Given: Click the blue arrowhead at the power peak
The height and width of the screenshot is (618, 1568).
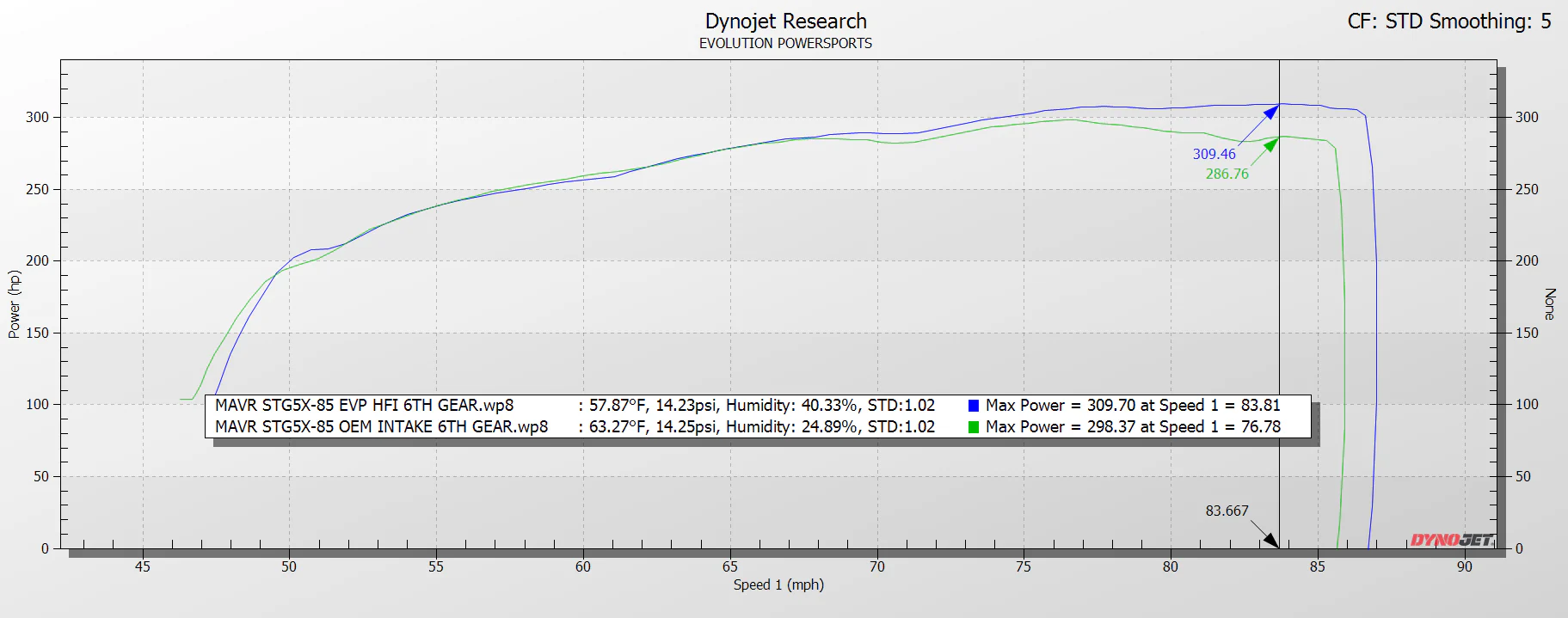Looking at the screenshot, I should (1271, 112).
